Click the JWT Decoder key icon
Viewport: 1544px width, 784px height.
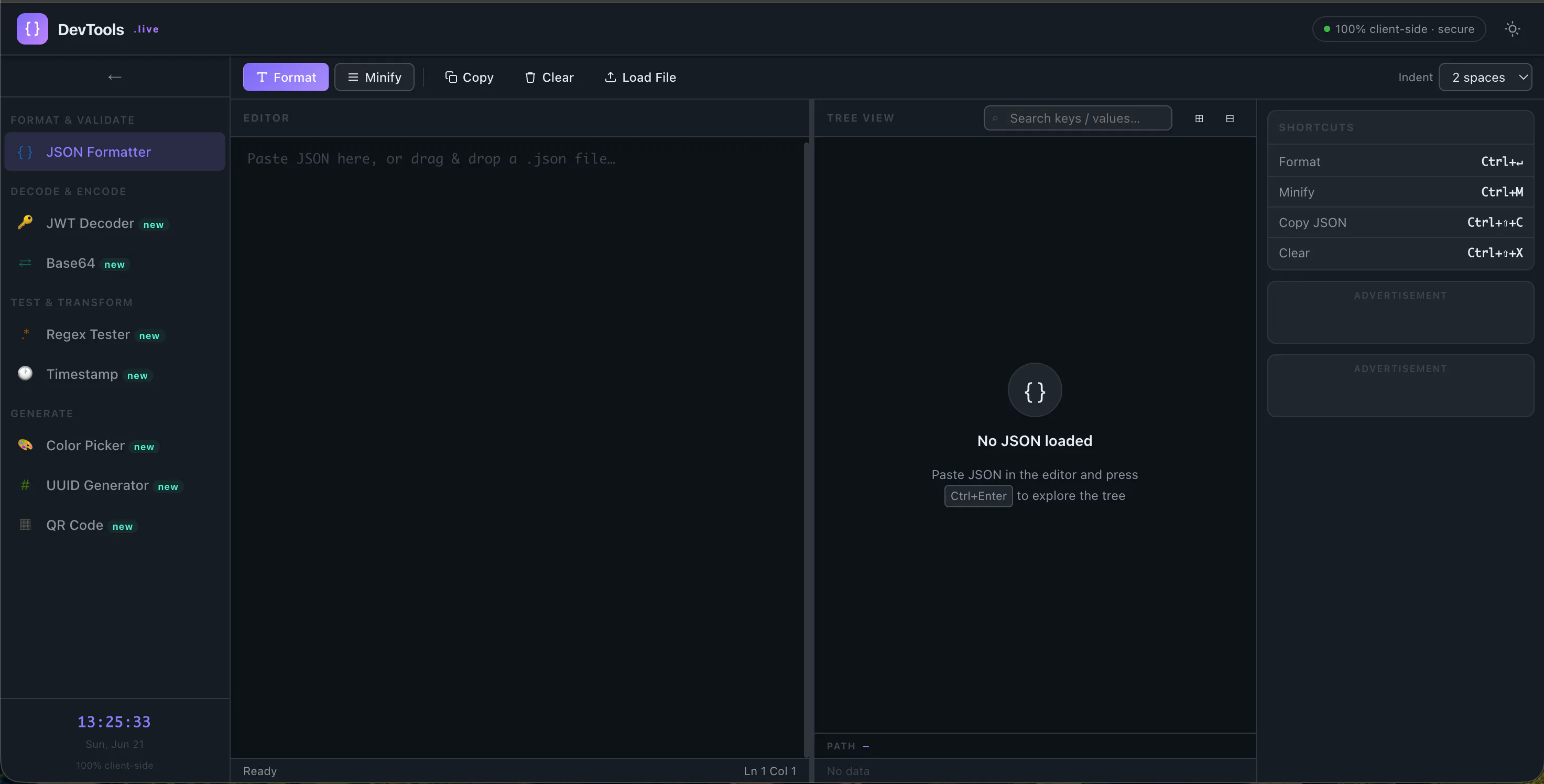25,222
